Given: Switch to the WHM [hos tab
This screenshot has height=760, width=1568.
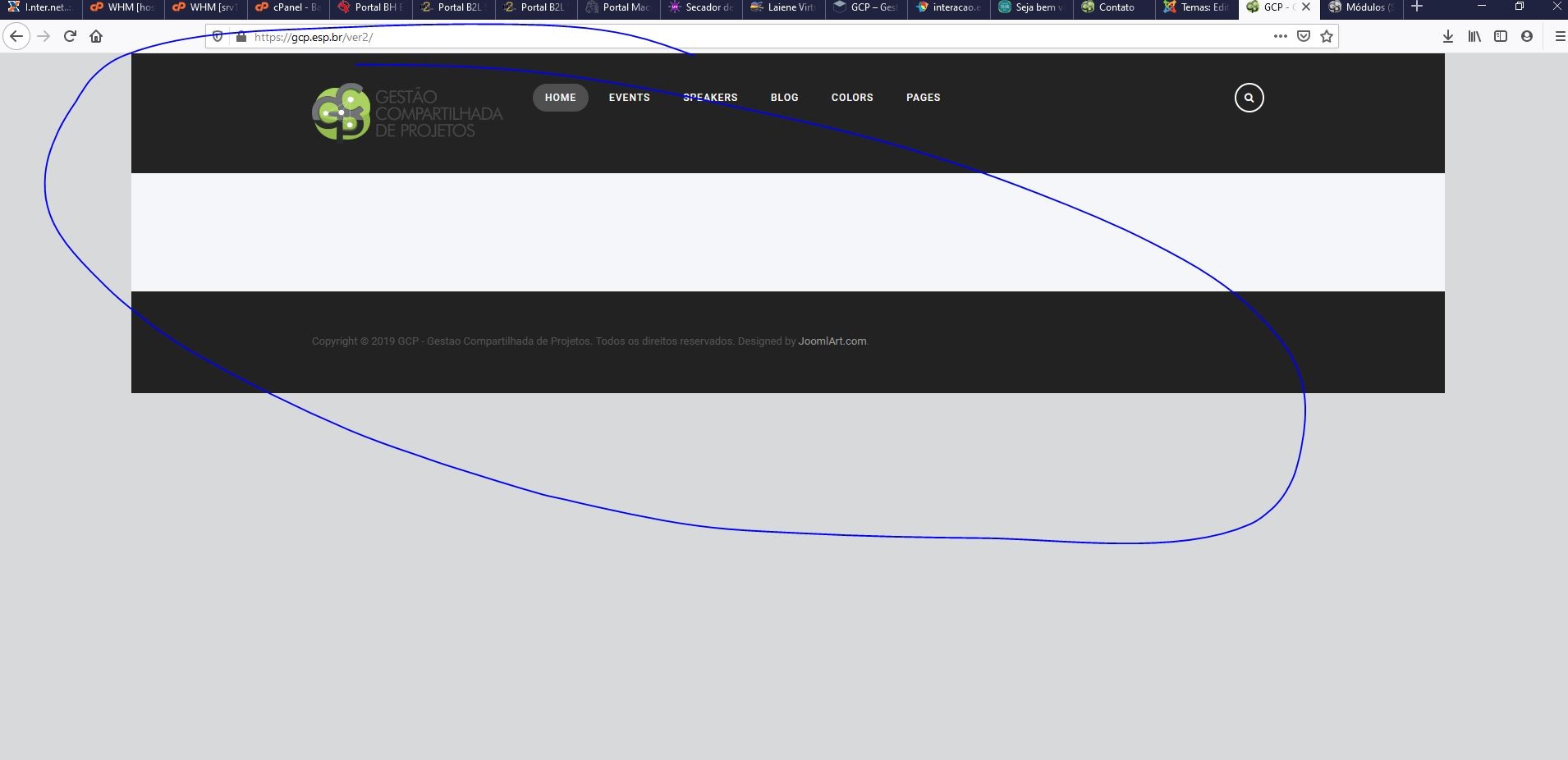Looking at the screenshot, I should pyautogui.click(x=123, y=7).
